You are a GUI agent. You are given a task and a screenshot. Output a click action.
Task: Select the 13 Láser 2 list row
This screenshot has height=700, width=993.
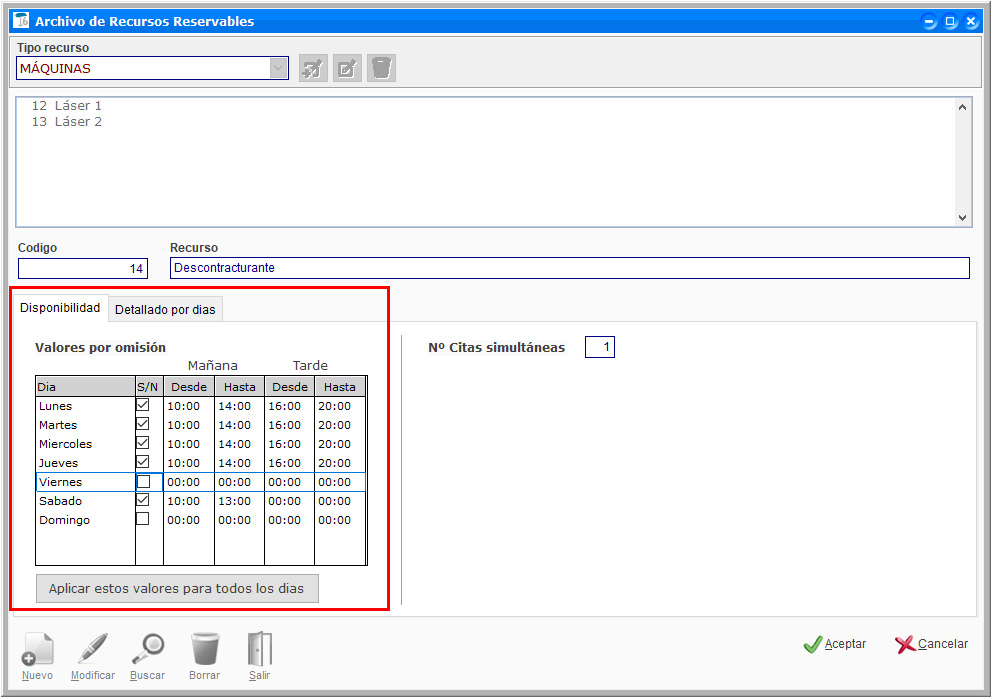click(66, 122)
